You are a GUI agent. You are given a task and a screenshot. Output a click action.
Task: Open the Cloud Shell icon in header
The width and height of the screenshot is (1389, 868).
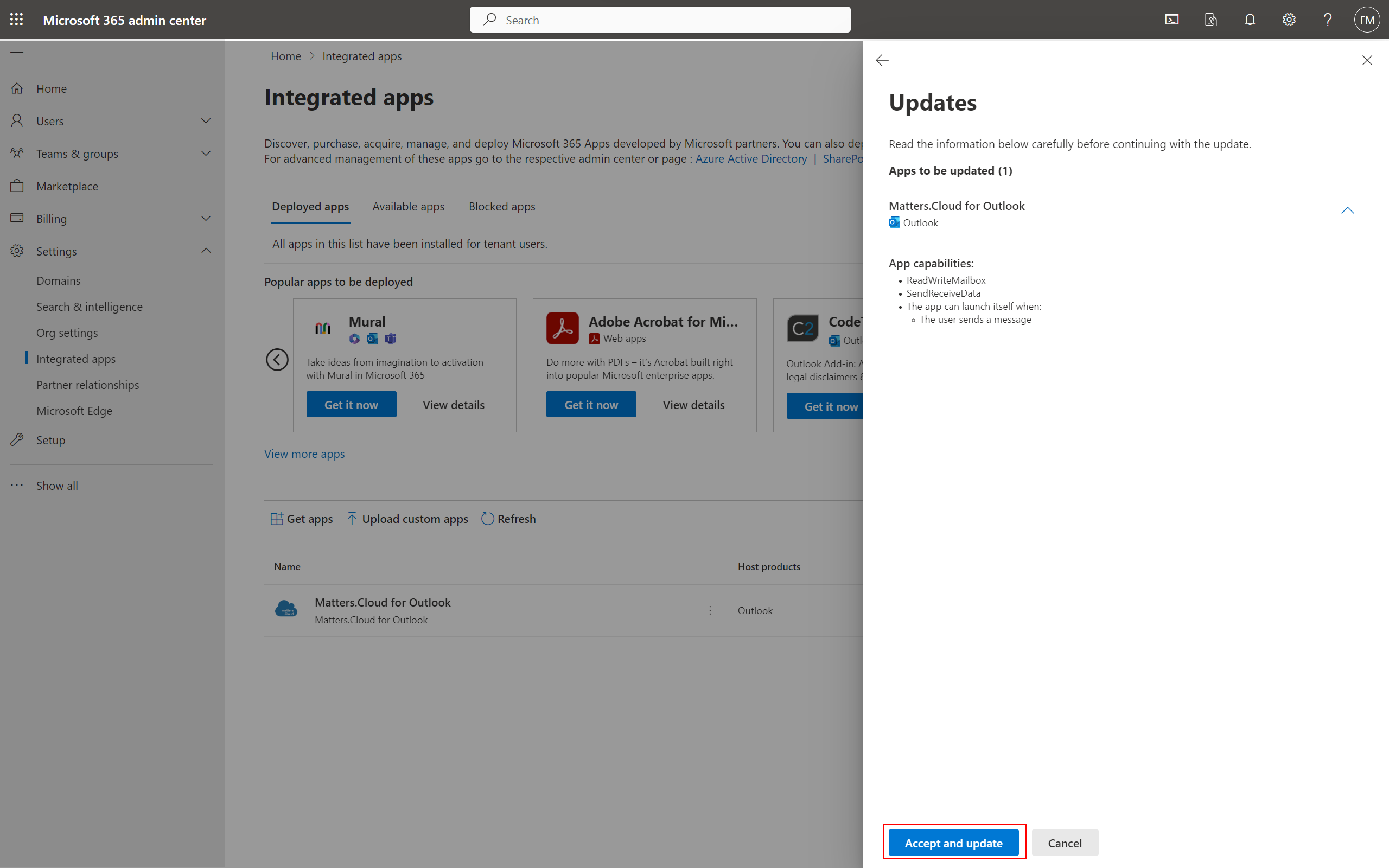(x=1171, y=20)
